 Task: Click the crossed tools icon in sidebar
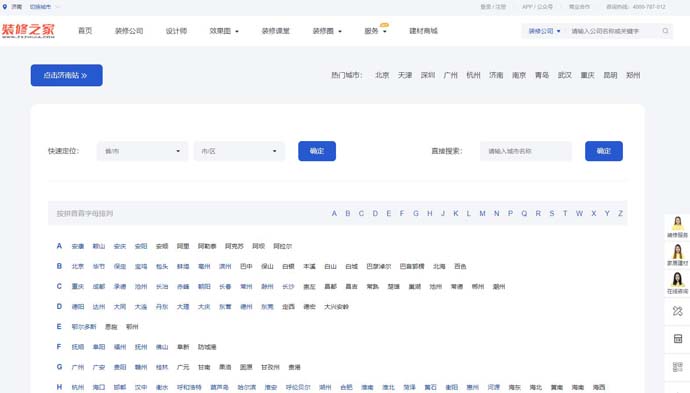coord(678,311)
